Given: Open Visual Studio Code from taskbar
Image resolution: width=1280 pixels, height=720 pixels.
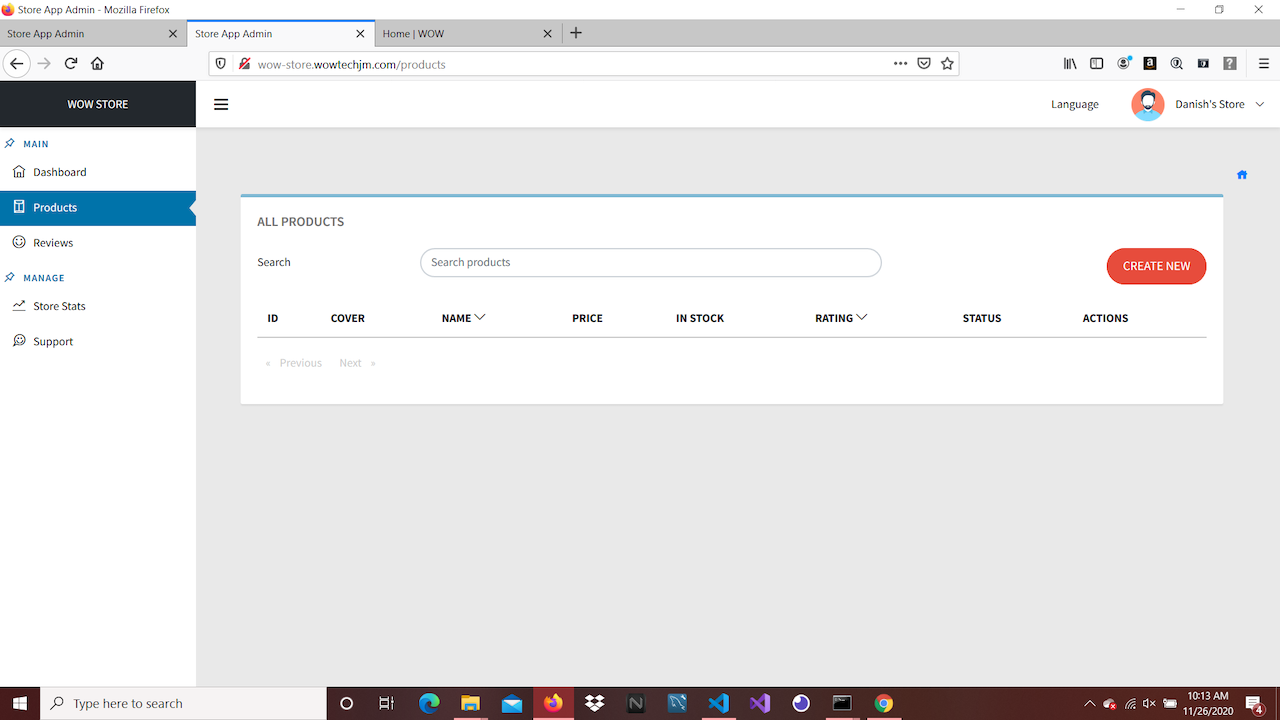Looking at the screenshot, I should coord(718,703).
